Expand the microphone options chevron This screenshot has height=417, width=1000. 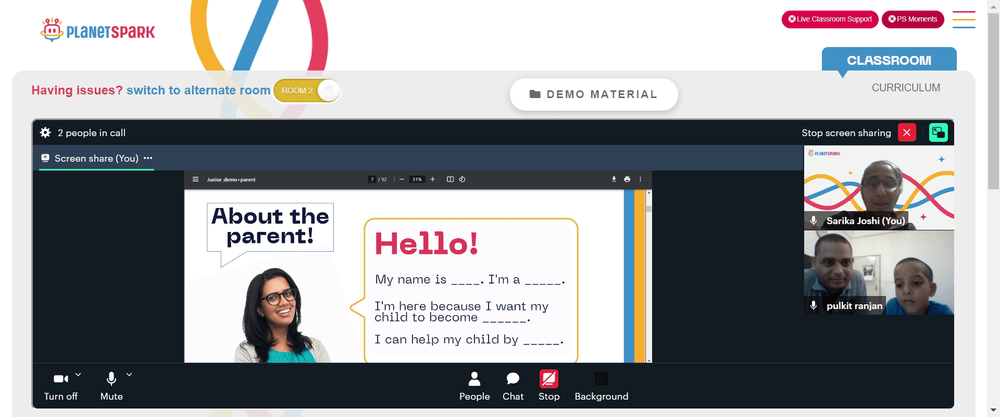(129, 374)
